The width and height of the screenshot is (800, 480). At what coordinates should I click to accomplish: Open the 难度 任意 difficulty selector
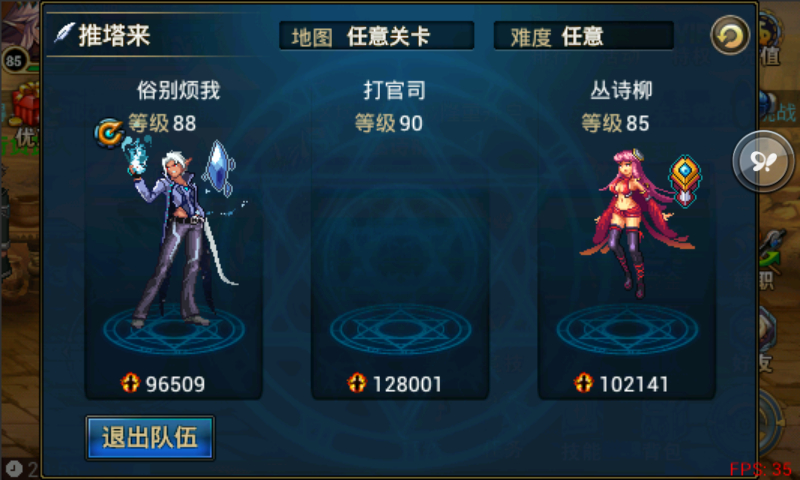click(x=584, y=36)
